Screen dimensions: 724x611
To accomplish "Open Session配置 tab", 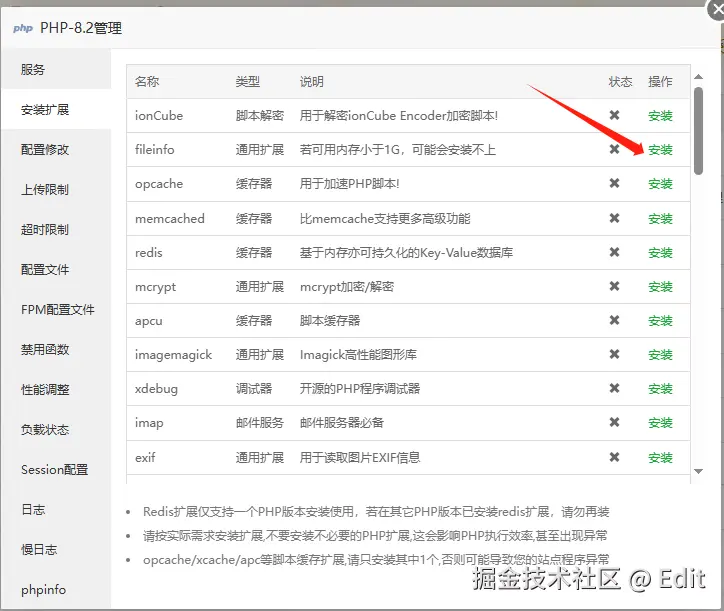I will pos(56,470).
